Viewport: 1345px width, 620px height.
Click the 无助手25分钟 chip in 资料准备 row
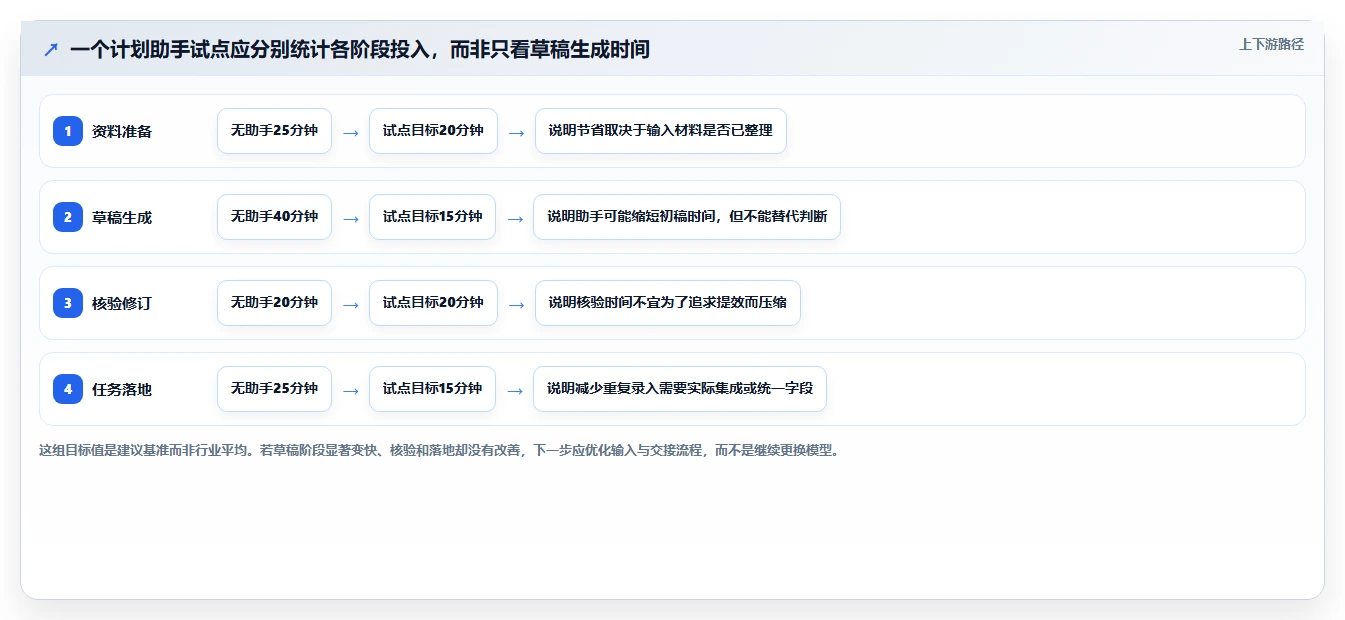[x=274, y=131]
